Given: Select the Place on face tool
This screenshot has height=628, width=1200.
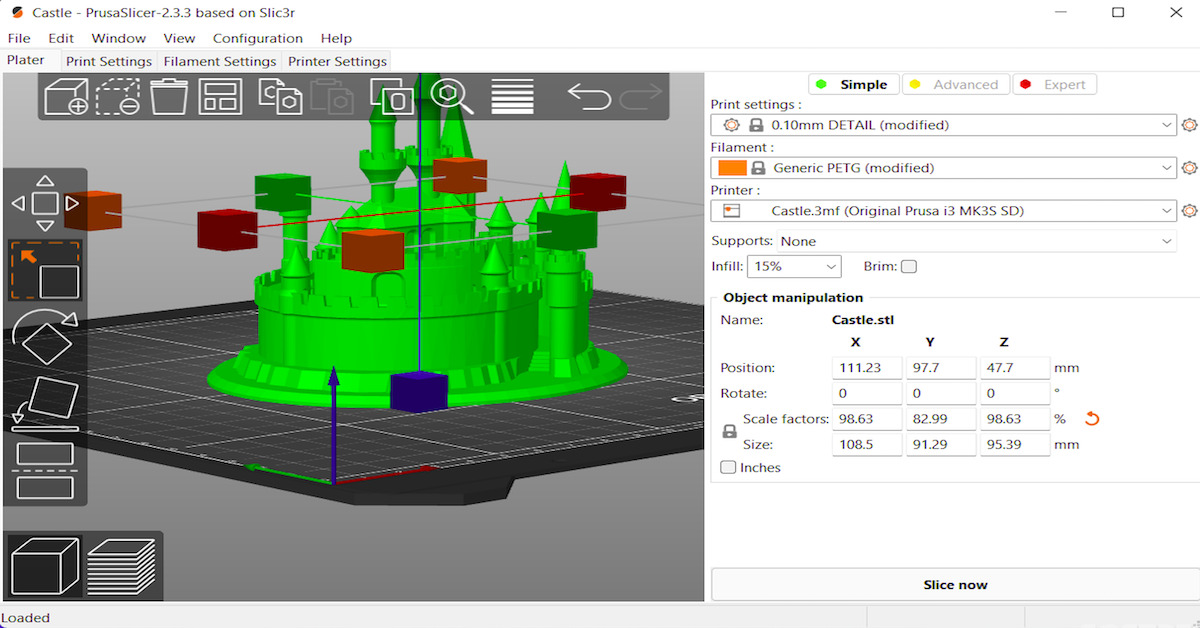Looking at the screenshot, I should [45, 404].
